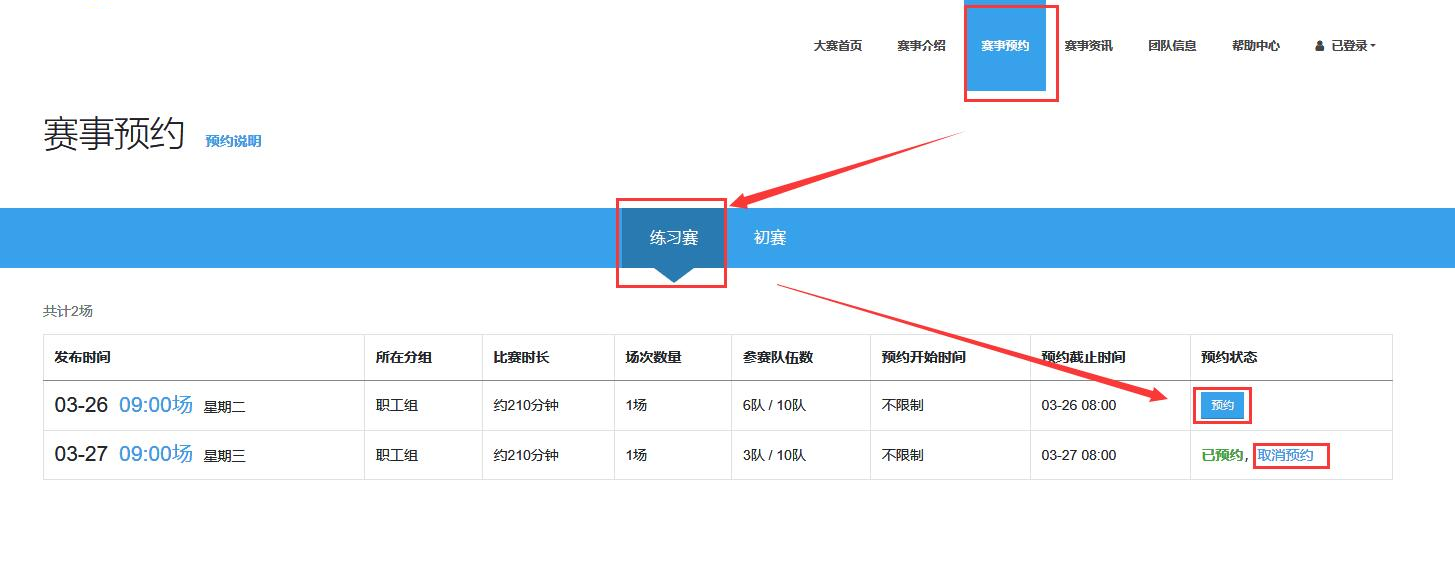Click the 星期二 weekday label
The height and width of the screenshot is (580, 1455).
(x=224, y=408)
